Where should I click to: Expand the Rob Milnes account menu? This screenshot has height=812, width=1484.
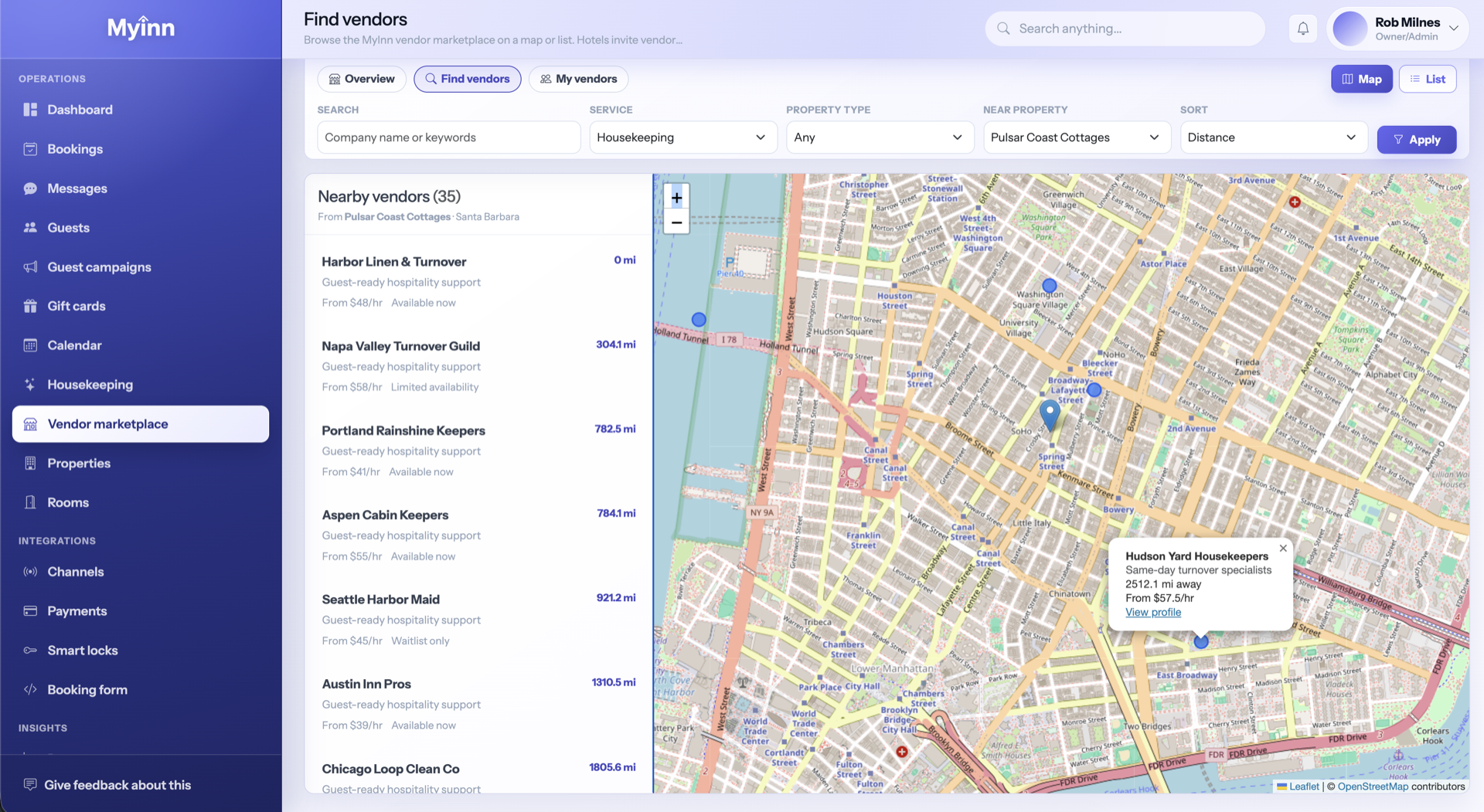click(x=1398, y=29)
